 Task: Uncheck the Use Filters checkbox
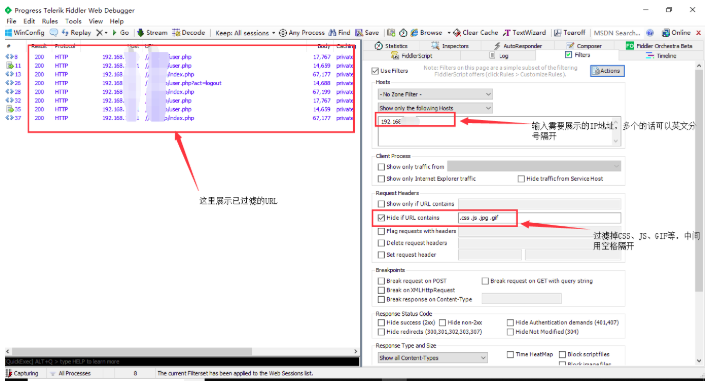375,71
